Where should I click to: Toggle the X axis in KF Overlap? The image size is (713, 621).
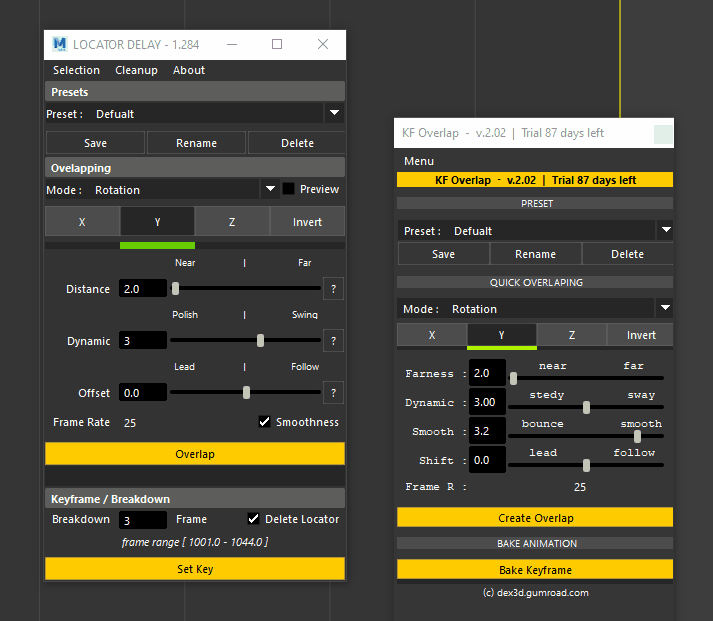(432, 335)
